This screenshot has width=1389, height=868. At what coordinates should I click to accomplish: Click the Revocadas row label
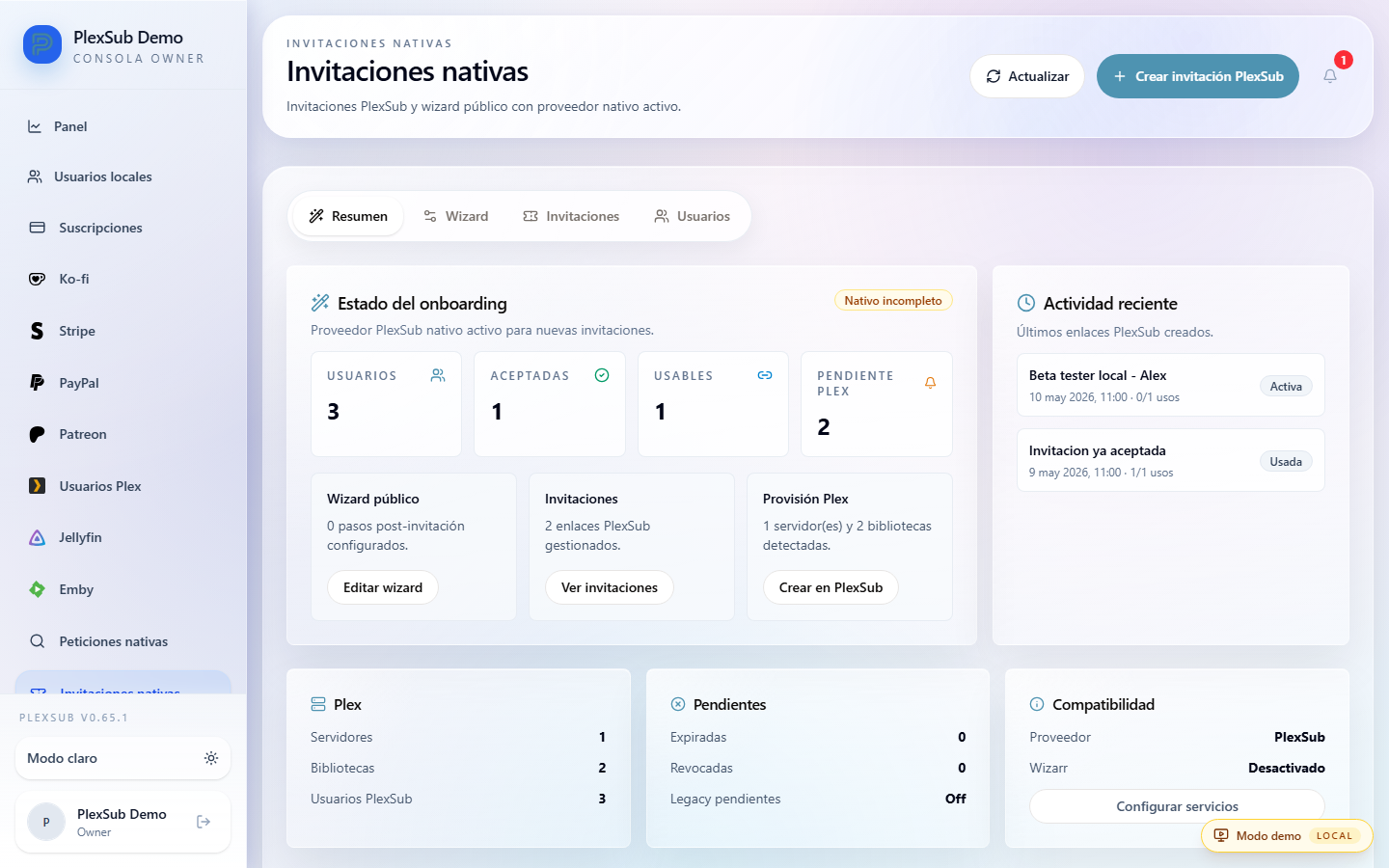point(701,768)
